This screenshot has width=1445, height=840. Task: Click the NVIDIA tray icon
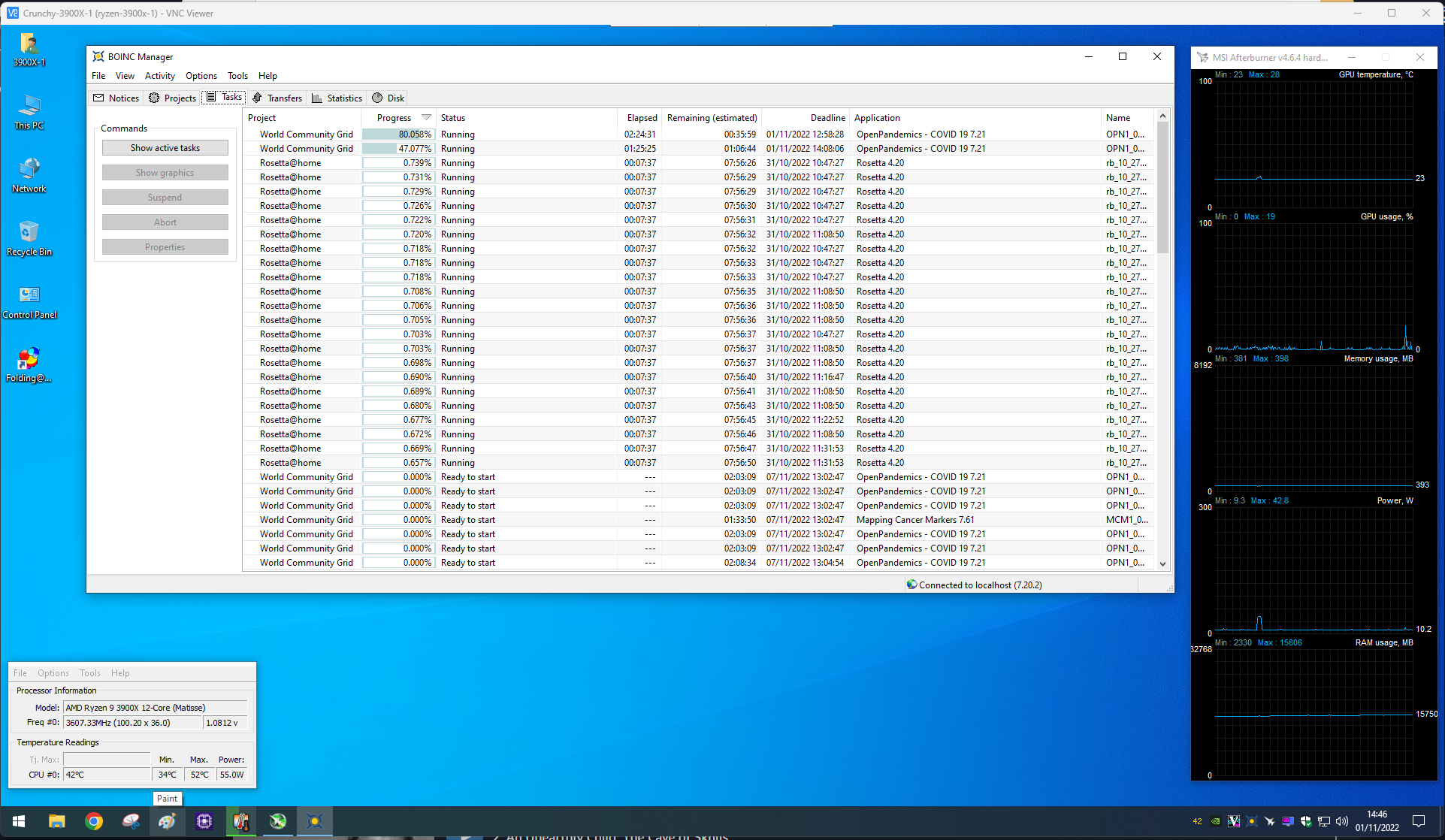[1215, 821]
